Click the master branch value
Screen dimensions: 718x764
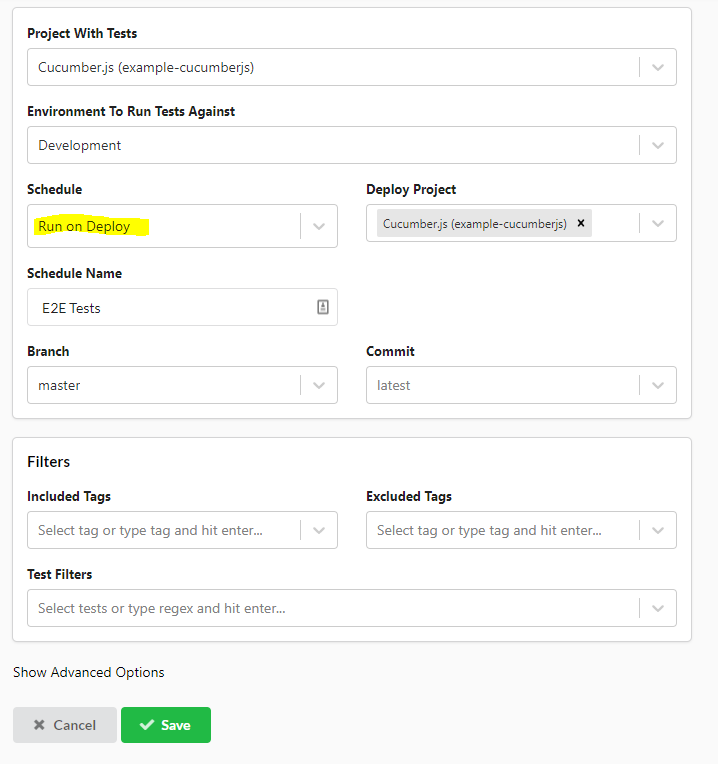(59, 385)
